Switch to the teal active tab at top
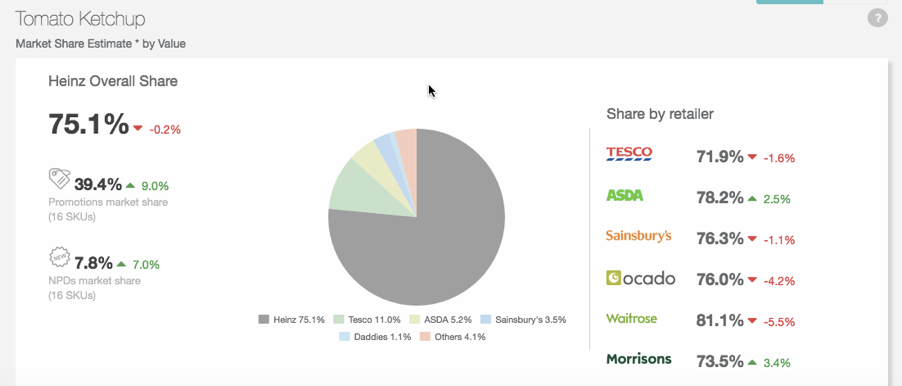The height and width of the screenshot is (386, 902). [789, 2]
